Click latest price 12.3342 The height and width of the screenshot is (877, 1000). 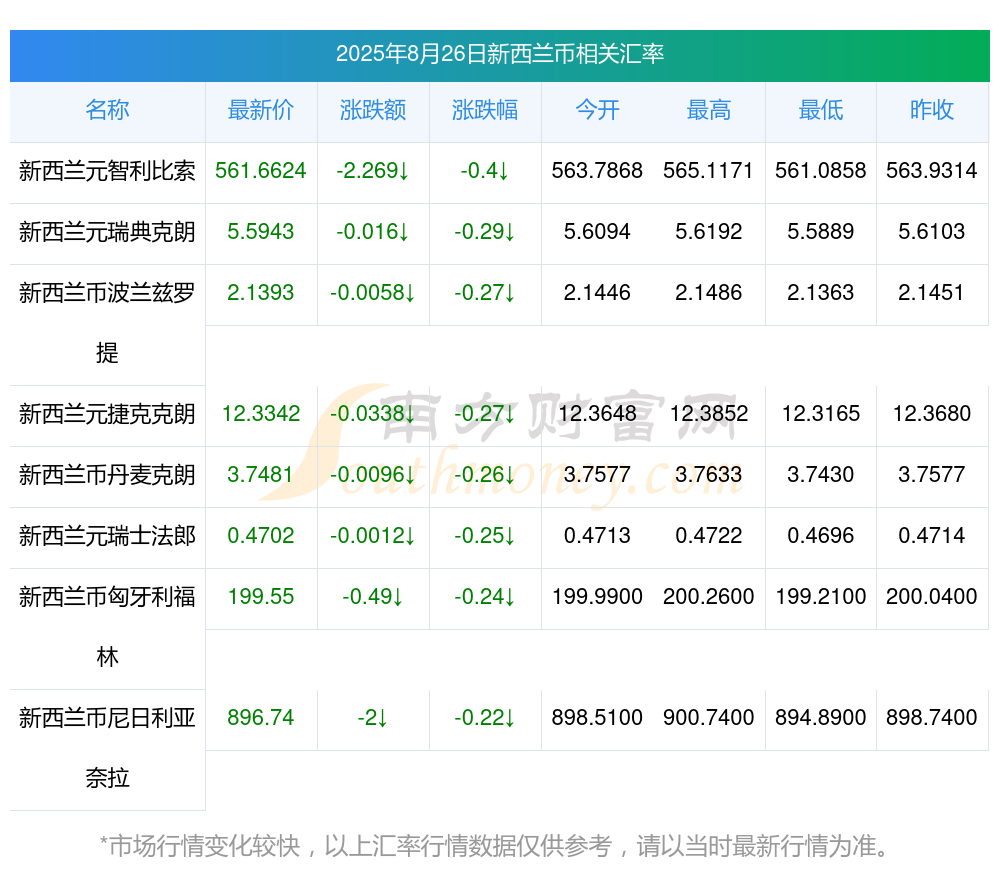(261, 414)
